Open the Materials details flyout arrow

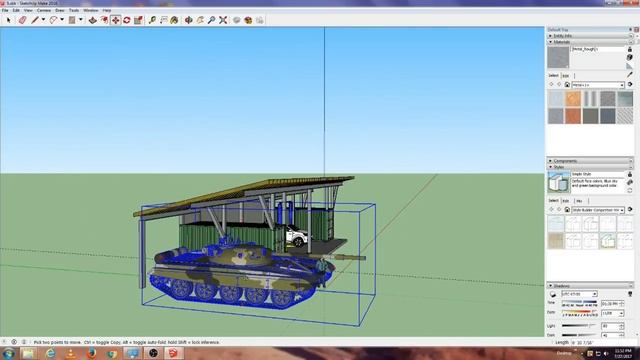[x=630, y=84]
